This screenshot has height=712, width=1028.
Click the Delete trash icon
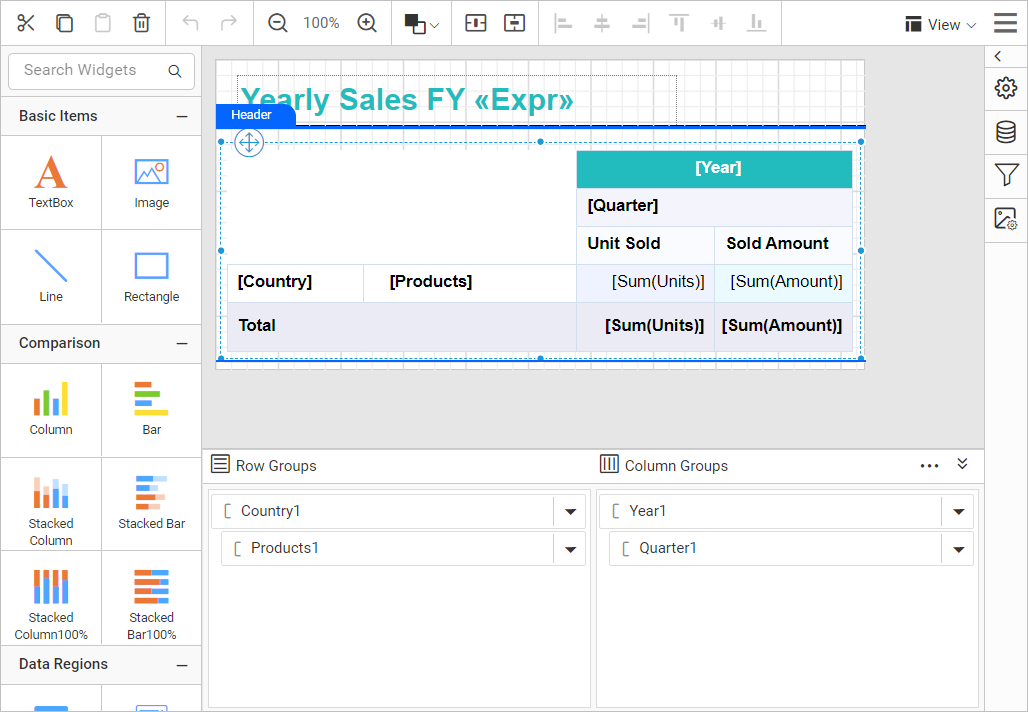142,23
